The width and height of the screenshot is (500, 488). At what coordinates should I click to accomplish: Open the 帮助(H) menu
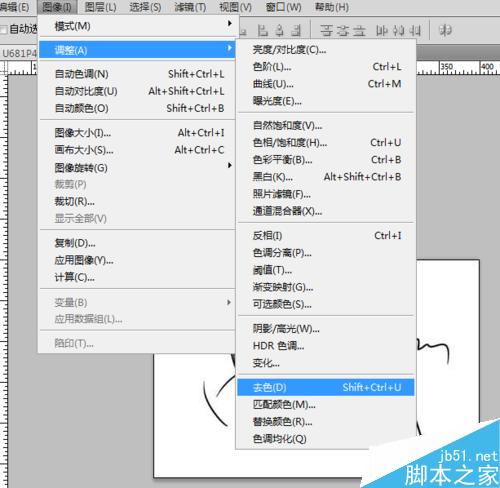(332, 7)
